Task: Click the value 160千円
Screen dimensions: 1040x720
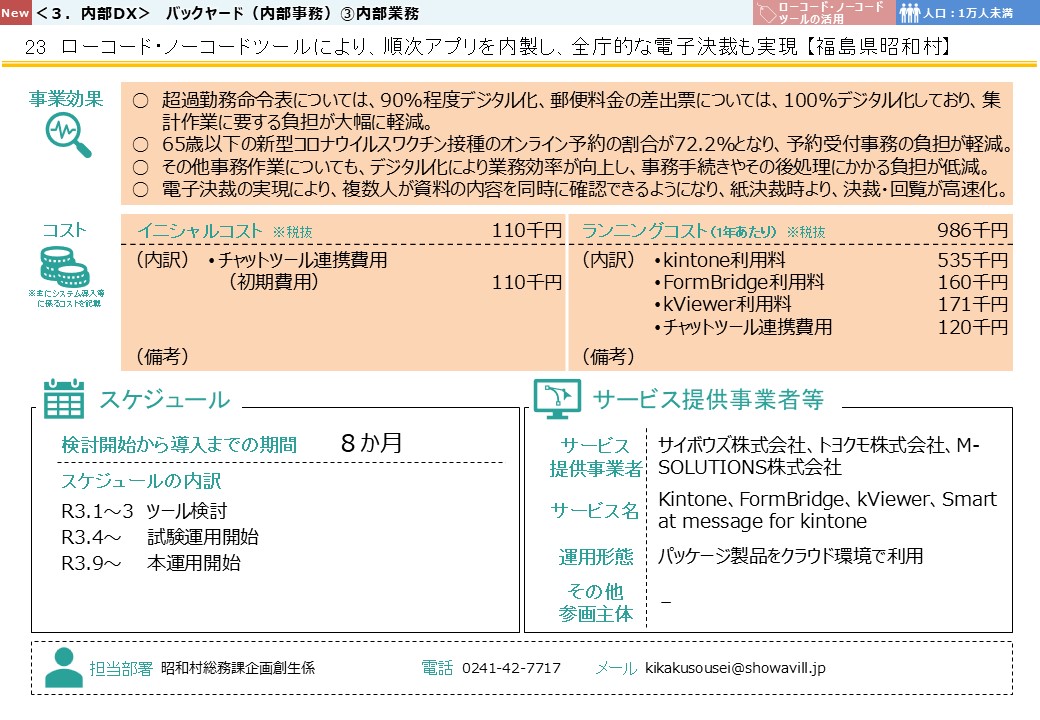Action: (972, 282)
